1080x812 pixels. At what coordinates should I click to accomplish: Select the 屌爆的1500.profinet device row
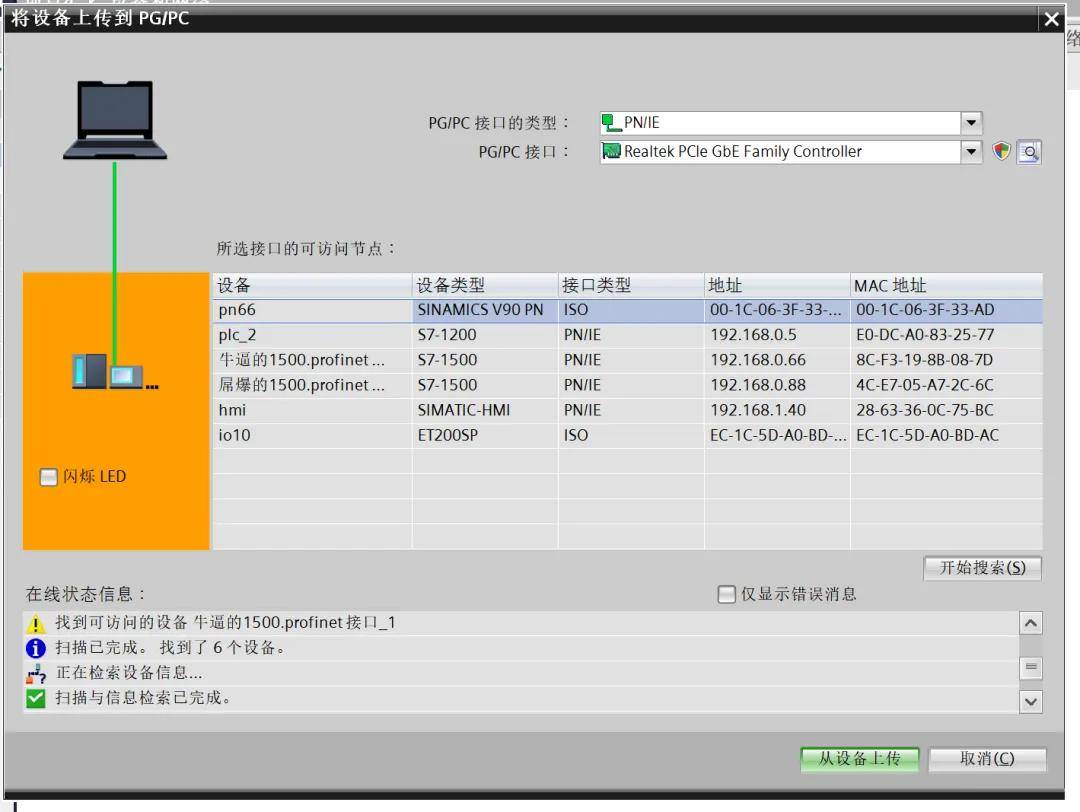click(627, 385)
